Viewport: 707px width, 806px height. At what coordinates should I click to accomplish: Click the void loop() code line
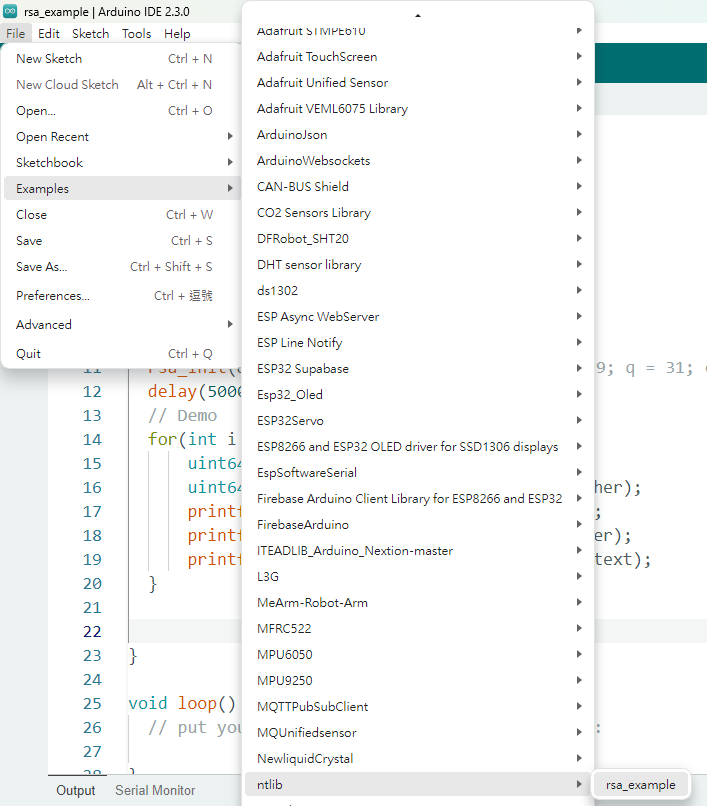click(x=182, y=703)
